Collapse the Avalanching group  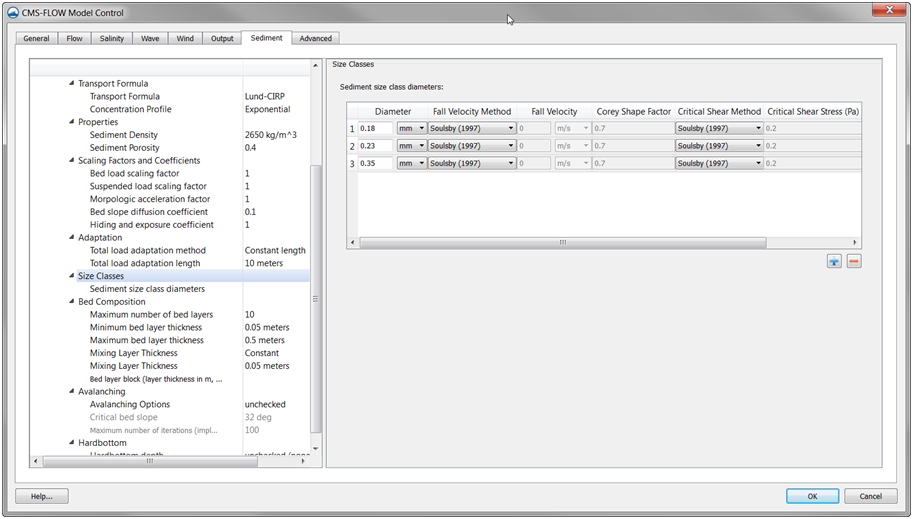tap(72, 391)
